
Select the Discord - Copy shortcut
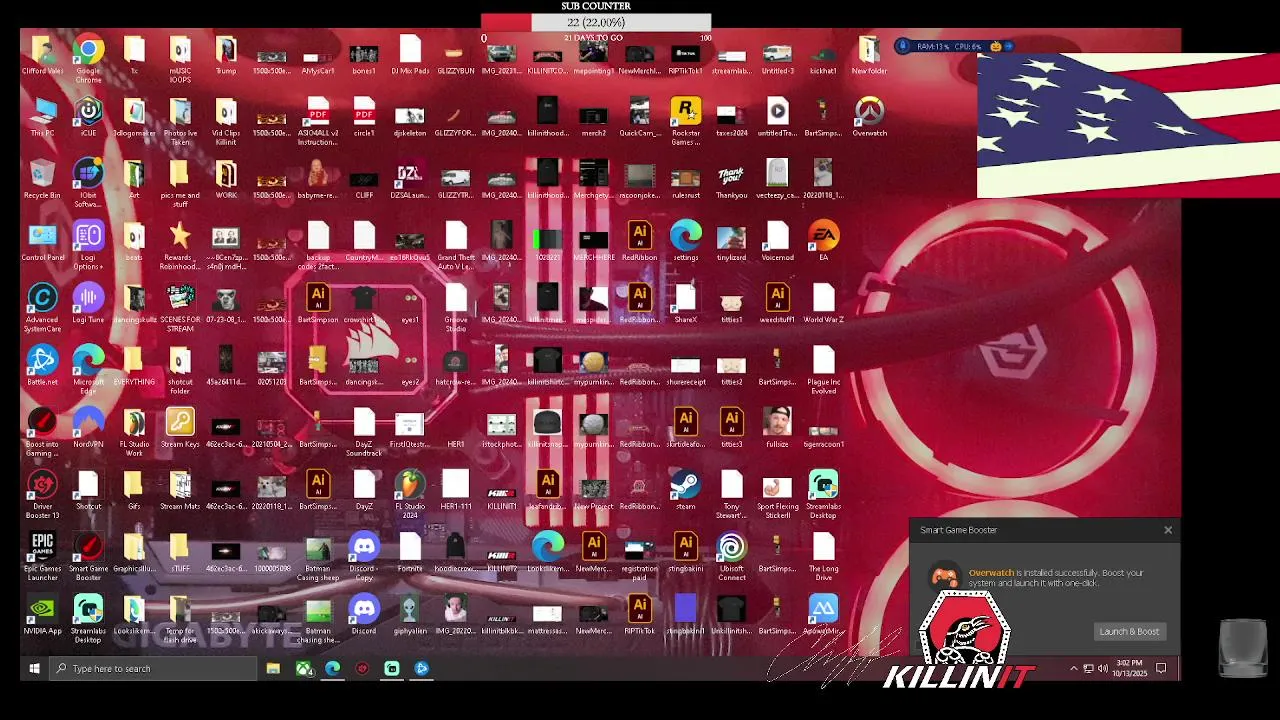coord(364,556)
